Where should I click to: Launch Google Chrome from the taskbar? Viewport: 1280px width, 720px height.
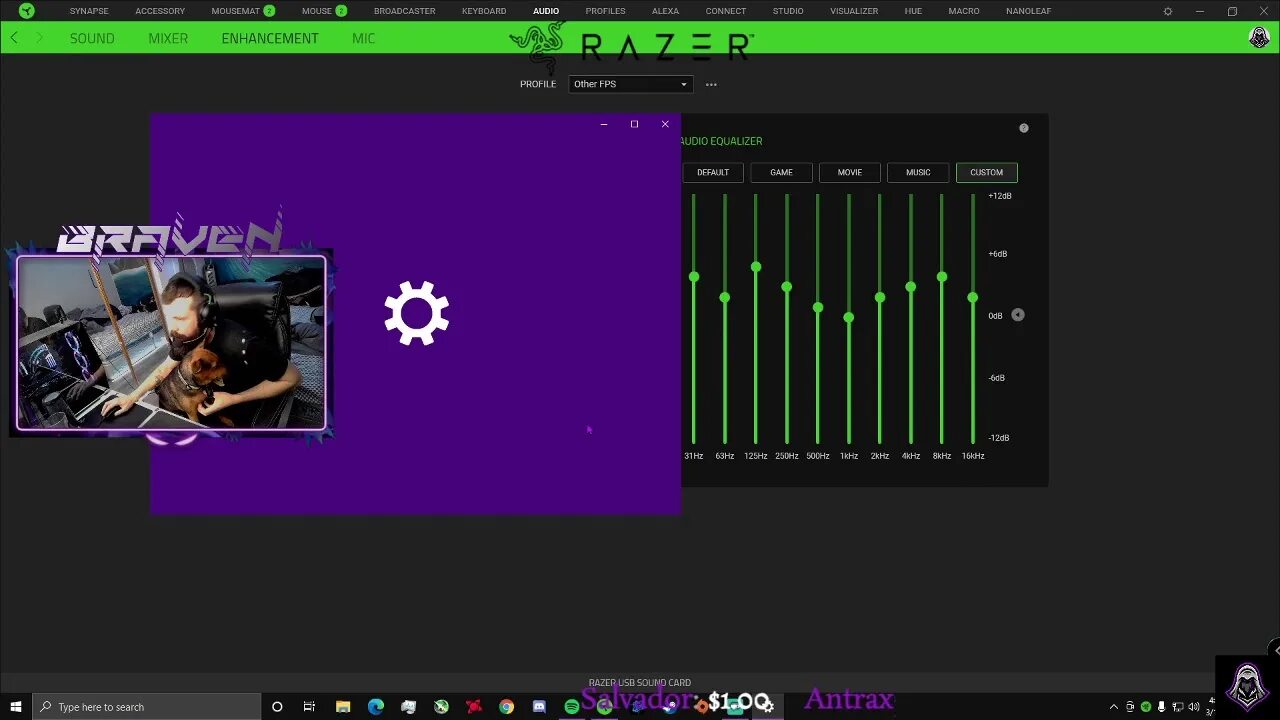point(506,707)
